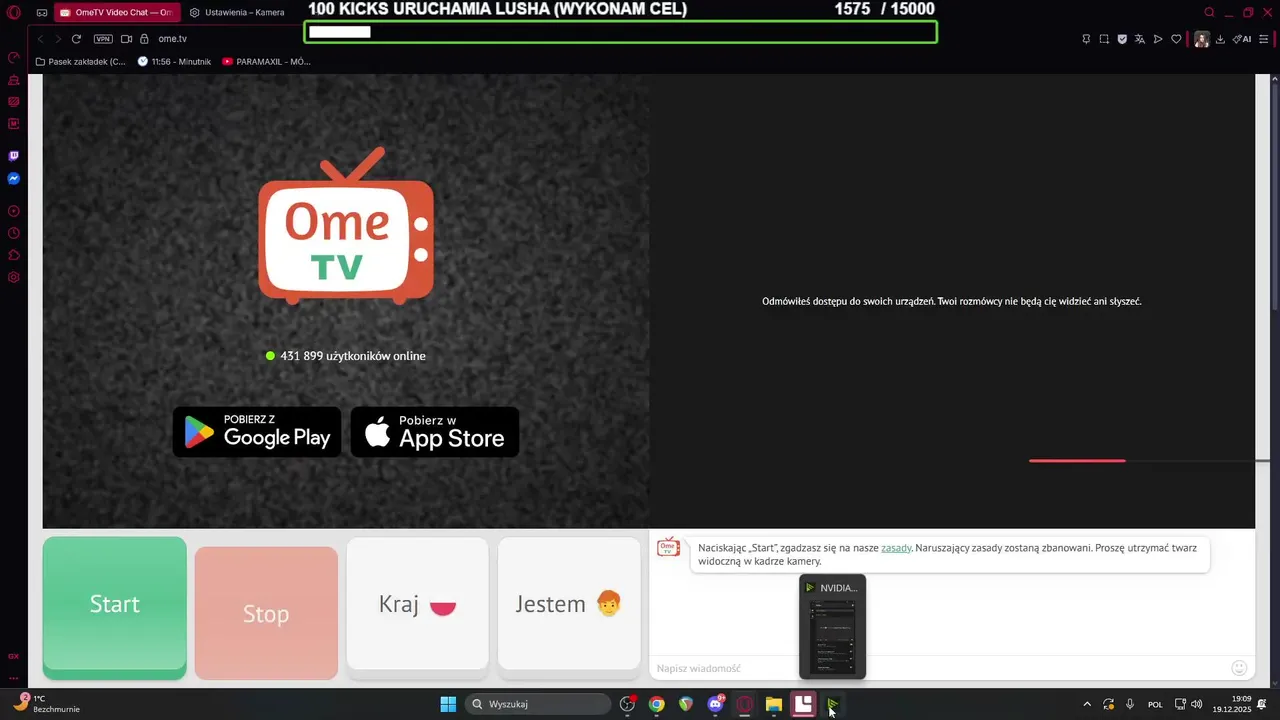Open History clock icon in sidebar
Screen dimensions: 1280x720
click(x=14, y=233)
